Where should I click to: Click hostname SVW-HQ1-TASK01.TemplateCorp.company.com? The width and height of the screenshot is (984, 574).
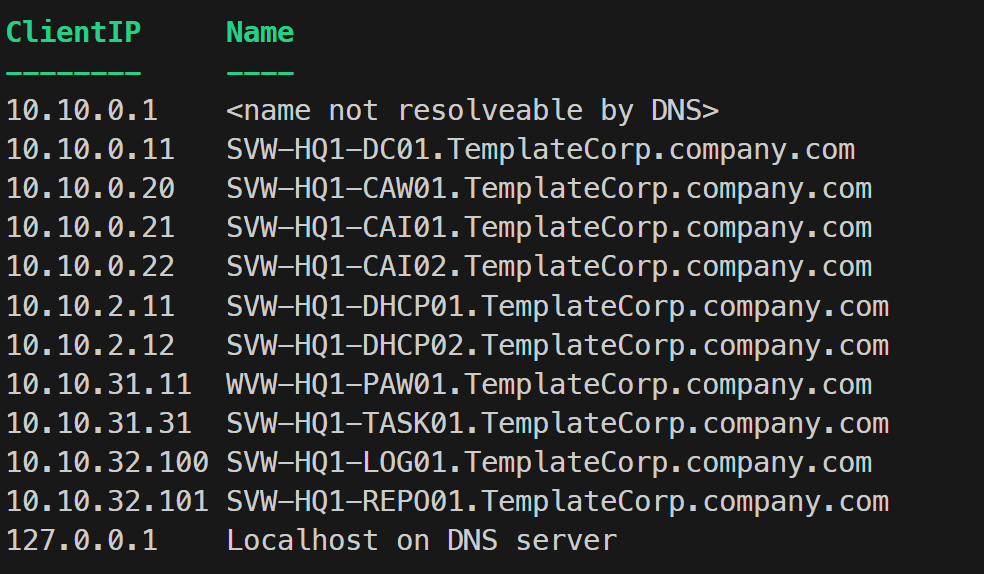(557, 424)
